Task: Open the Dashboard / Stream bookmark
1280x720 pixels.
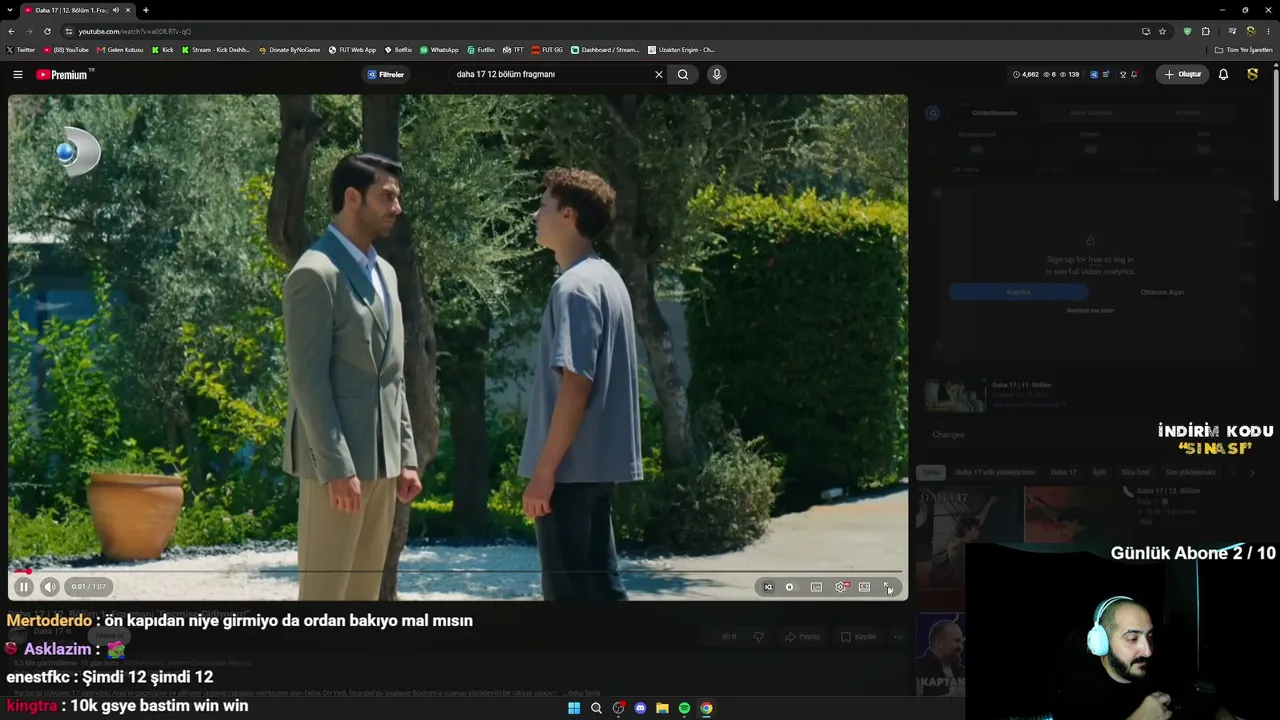Action: pos(605,50)
